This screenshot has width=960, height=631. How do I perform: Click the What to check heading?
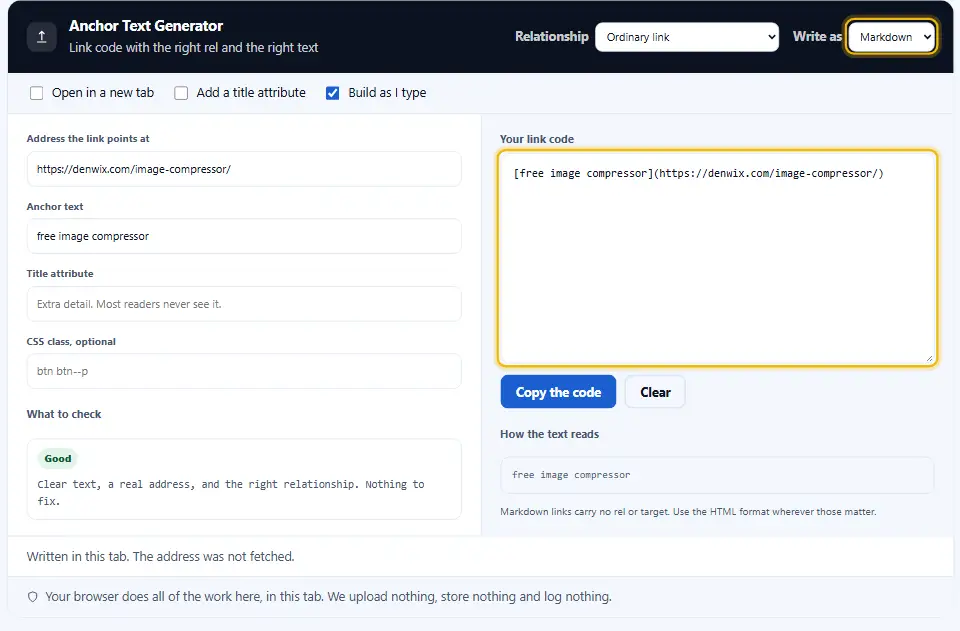pyautogui.click(x=64, y=414)
